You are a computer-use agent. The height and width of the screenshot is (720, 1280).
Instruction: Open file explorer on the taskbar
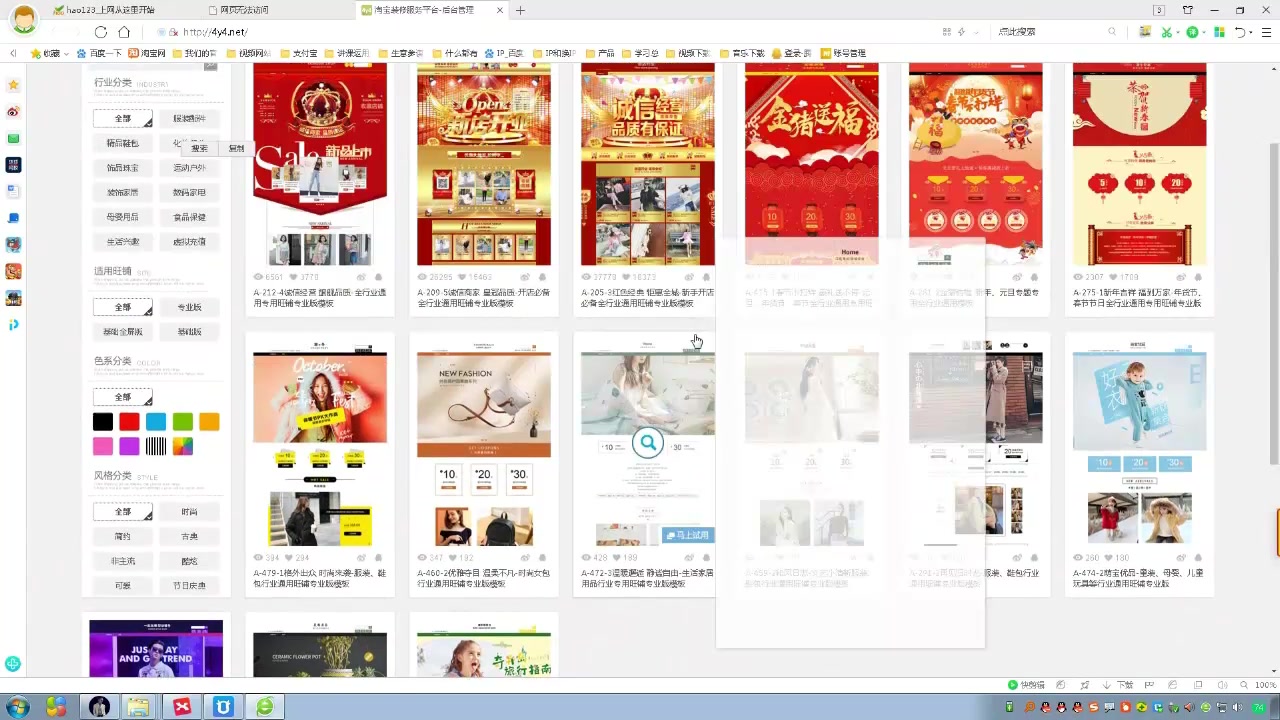click(138, 707)
